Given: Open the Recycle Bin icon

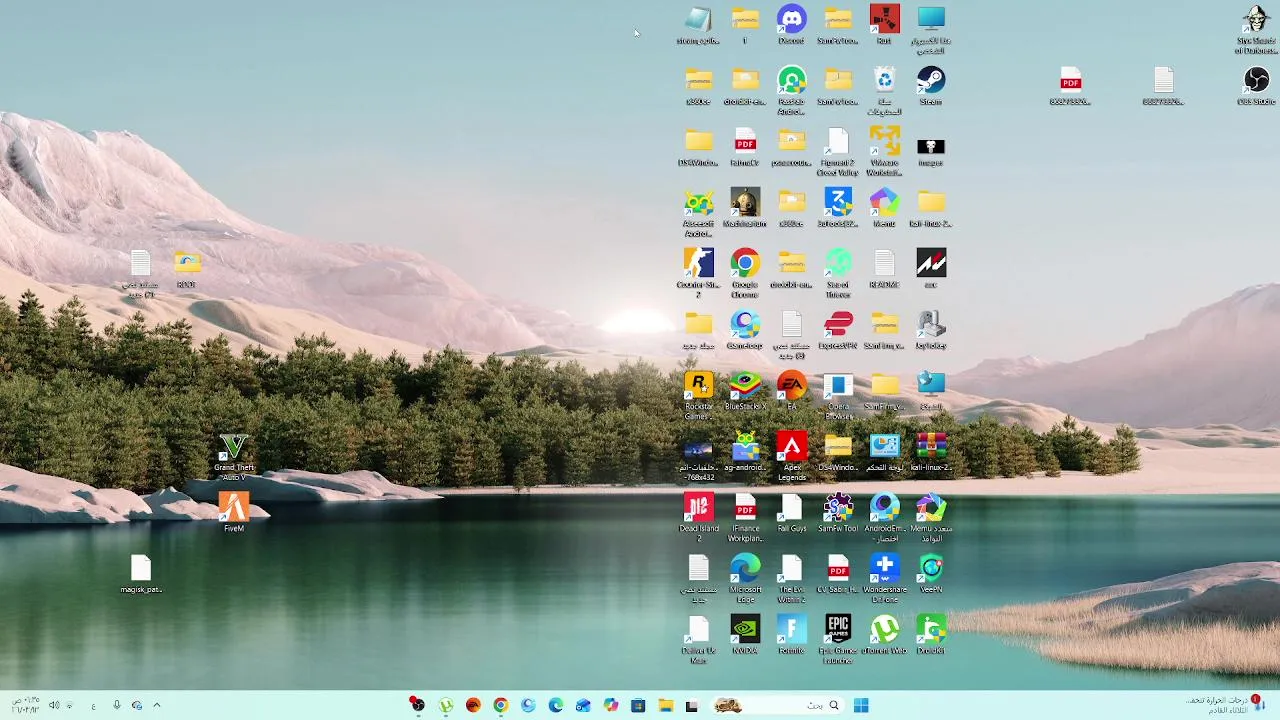Looking at the screenshot, I should click(x=884, y=91).
